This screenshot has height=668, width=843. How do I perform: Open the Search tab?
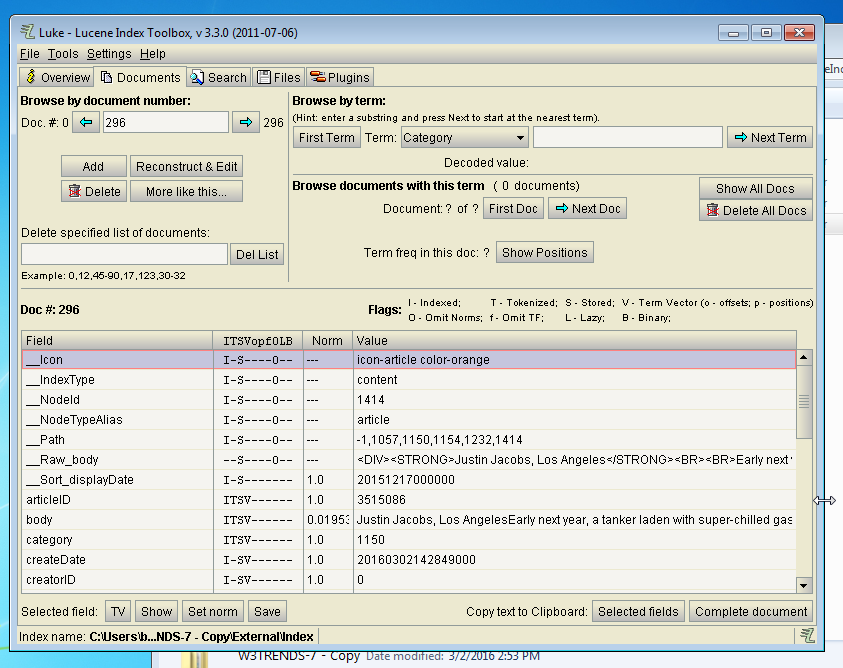pos(219,77)
